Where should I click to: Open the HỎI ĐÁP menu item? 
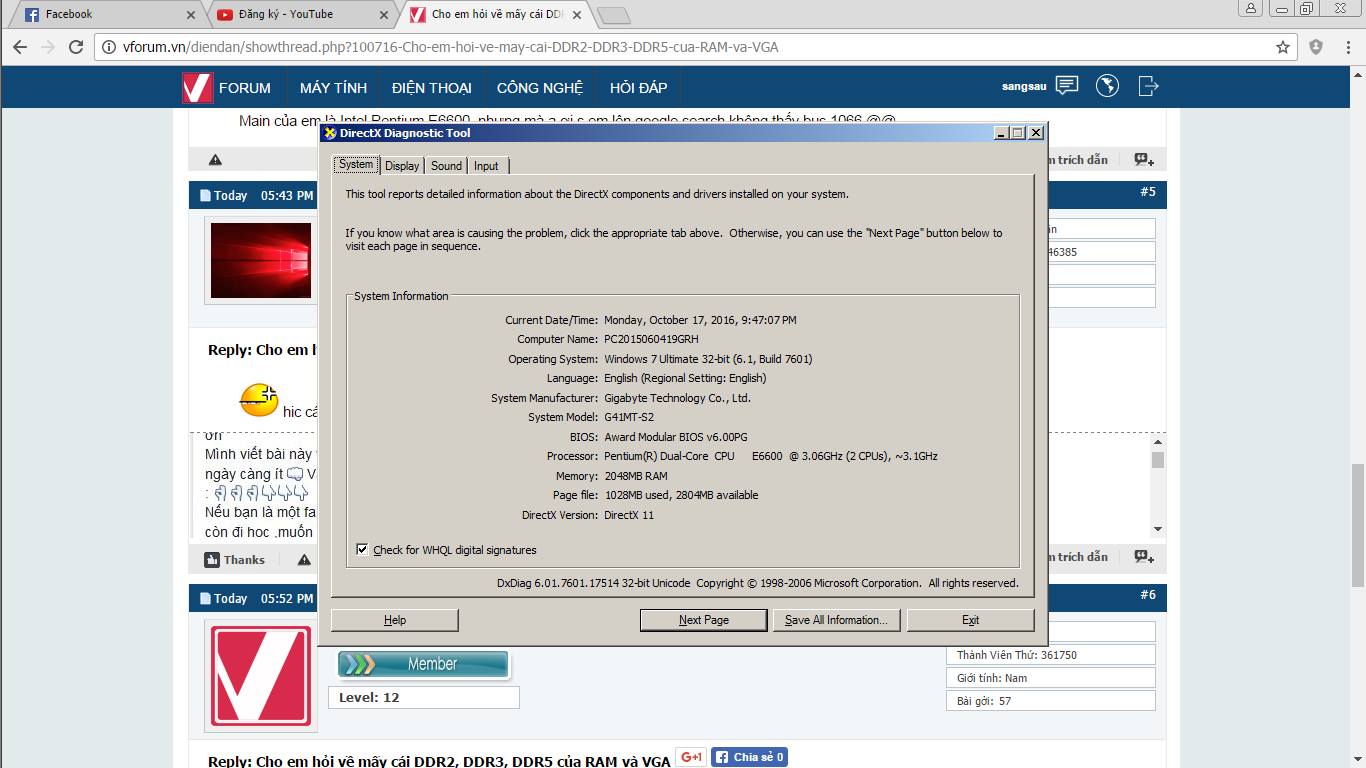coord(638,88)
